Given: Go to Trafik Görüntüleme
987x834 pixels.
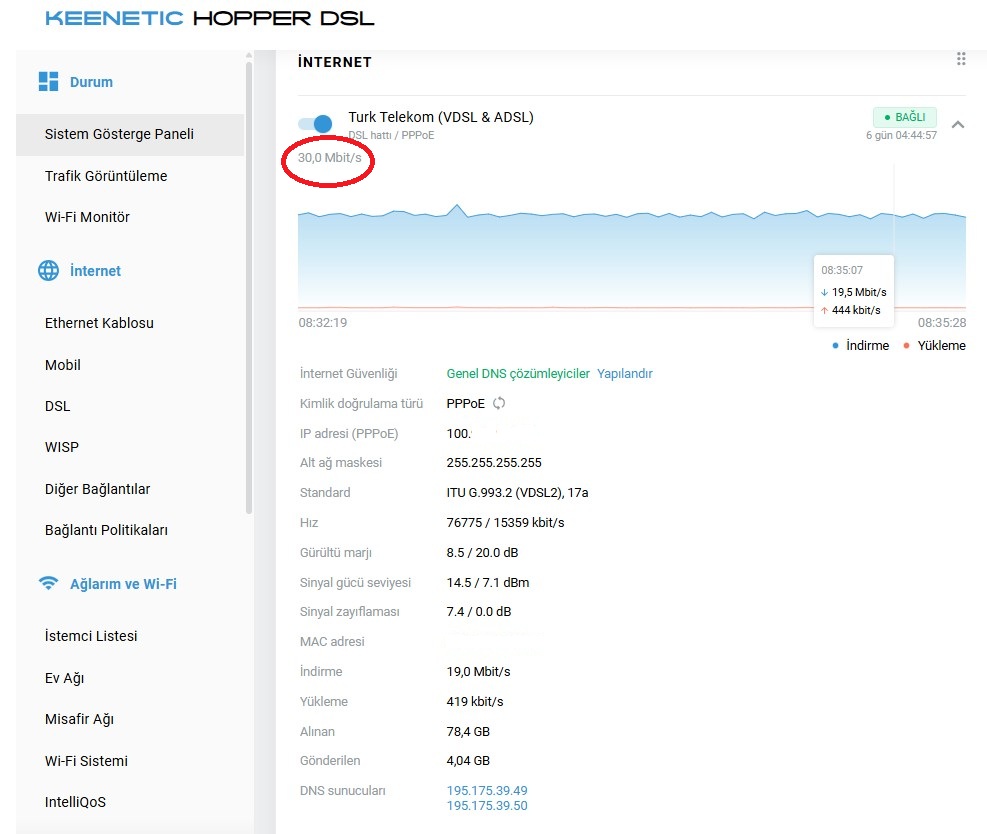Looking at the screenshot, I should 106,176.
